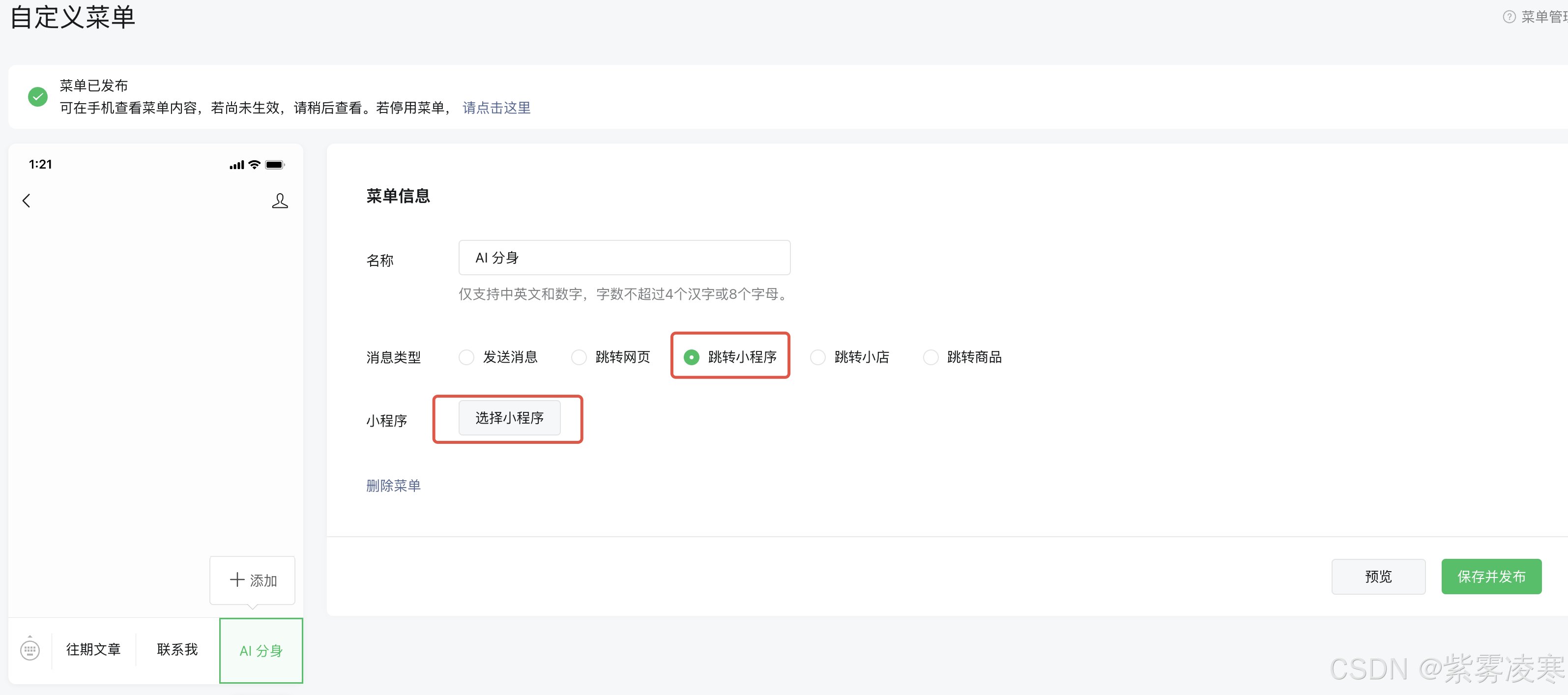Image resolution: width=1568 pixels, height=695 pixels.
Task: Choose the 跳转商品 message type
Action: (930, 357)
